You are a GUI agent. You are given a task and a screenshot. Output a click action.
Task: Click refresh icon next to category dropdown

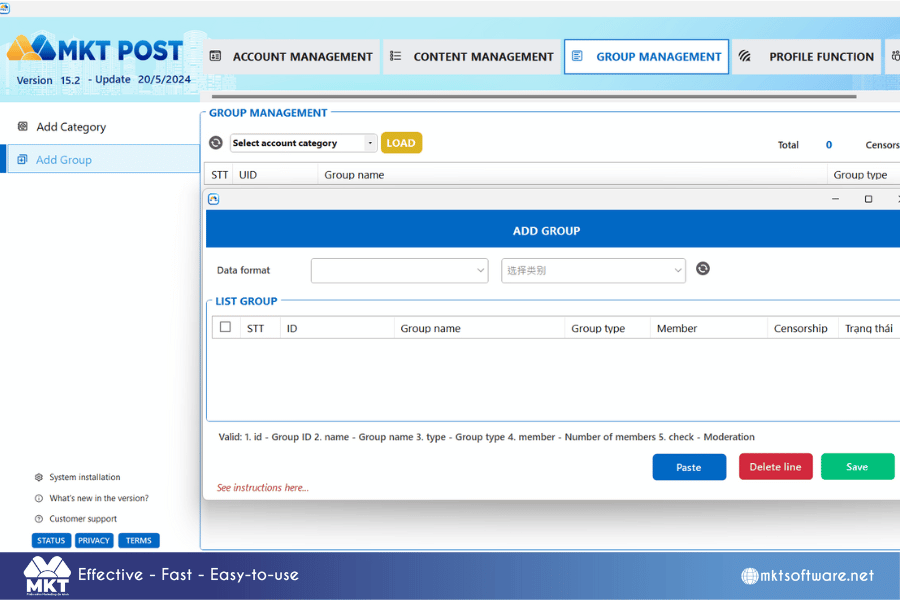(703, 269)
